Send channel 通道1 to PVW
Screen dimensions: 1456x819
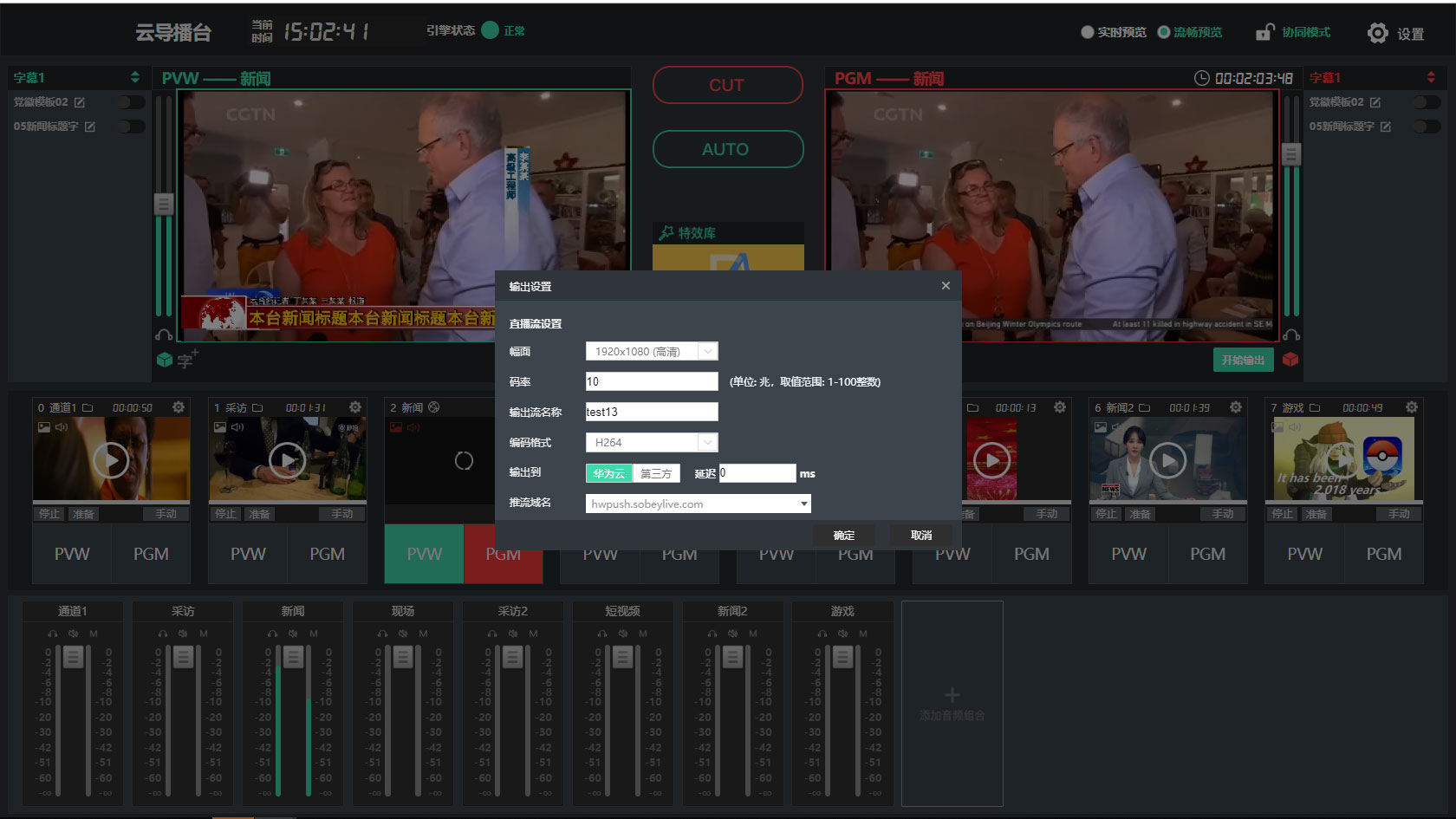[x=72, y=554]
